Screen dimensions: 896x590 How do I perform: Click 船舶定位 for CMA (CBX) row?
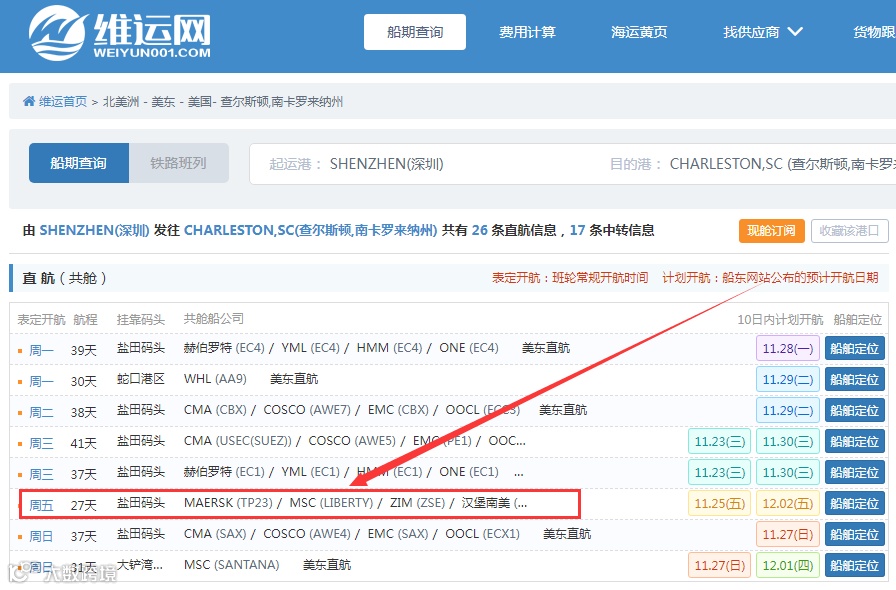pyautogui.click(x=855, y=410)
